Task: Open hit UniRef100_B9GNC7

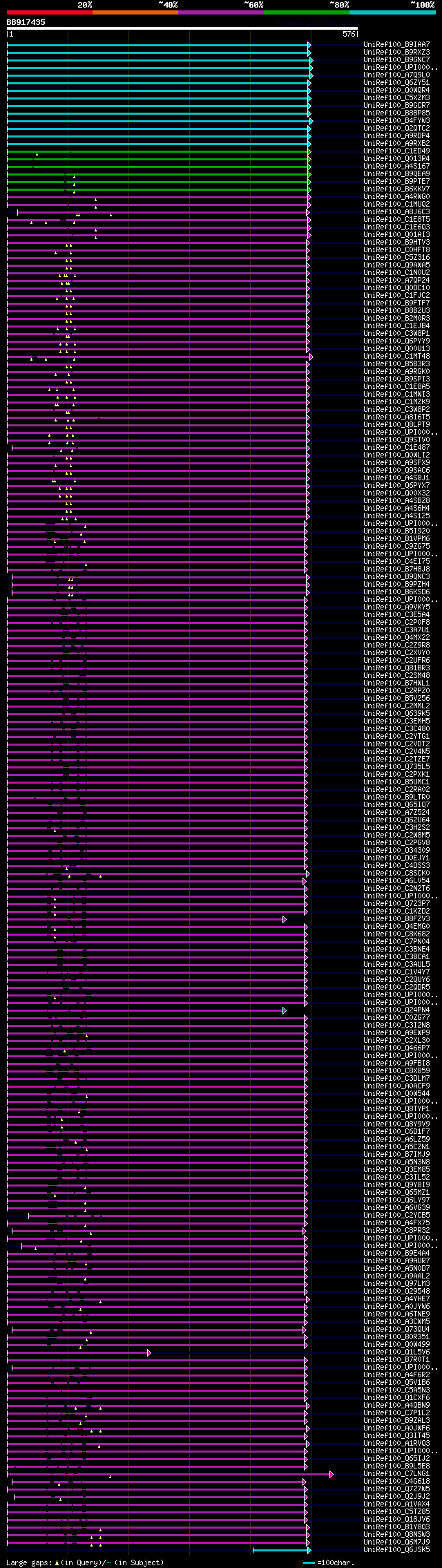Action: [396, 59]
